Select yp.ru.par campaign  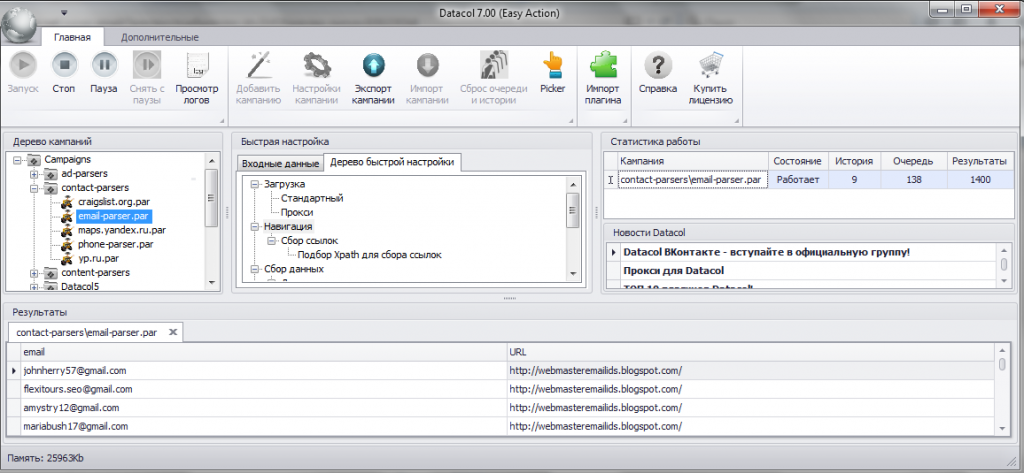[x=98, y=258]
